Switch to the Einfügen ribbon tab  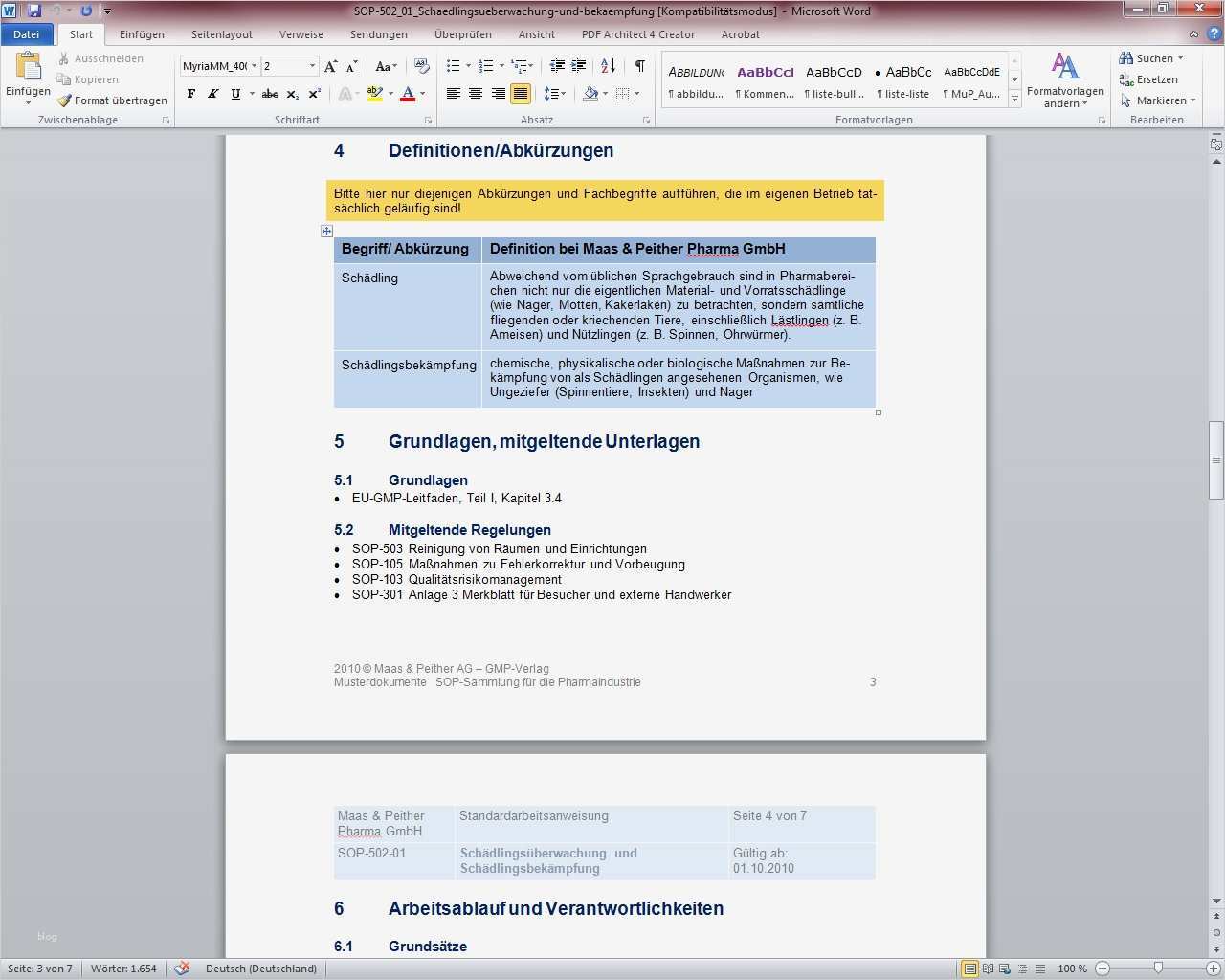coord(142,34)
